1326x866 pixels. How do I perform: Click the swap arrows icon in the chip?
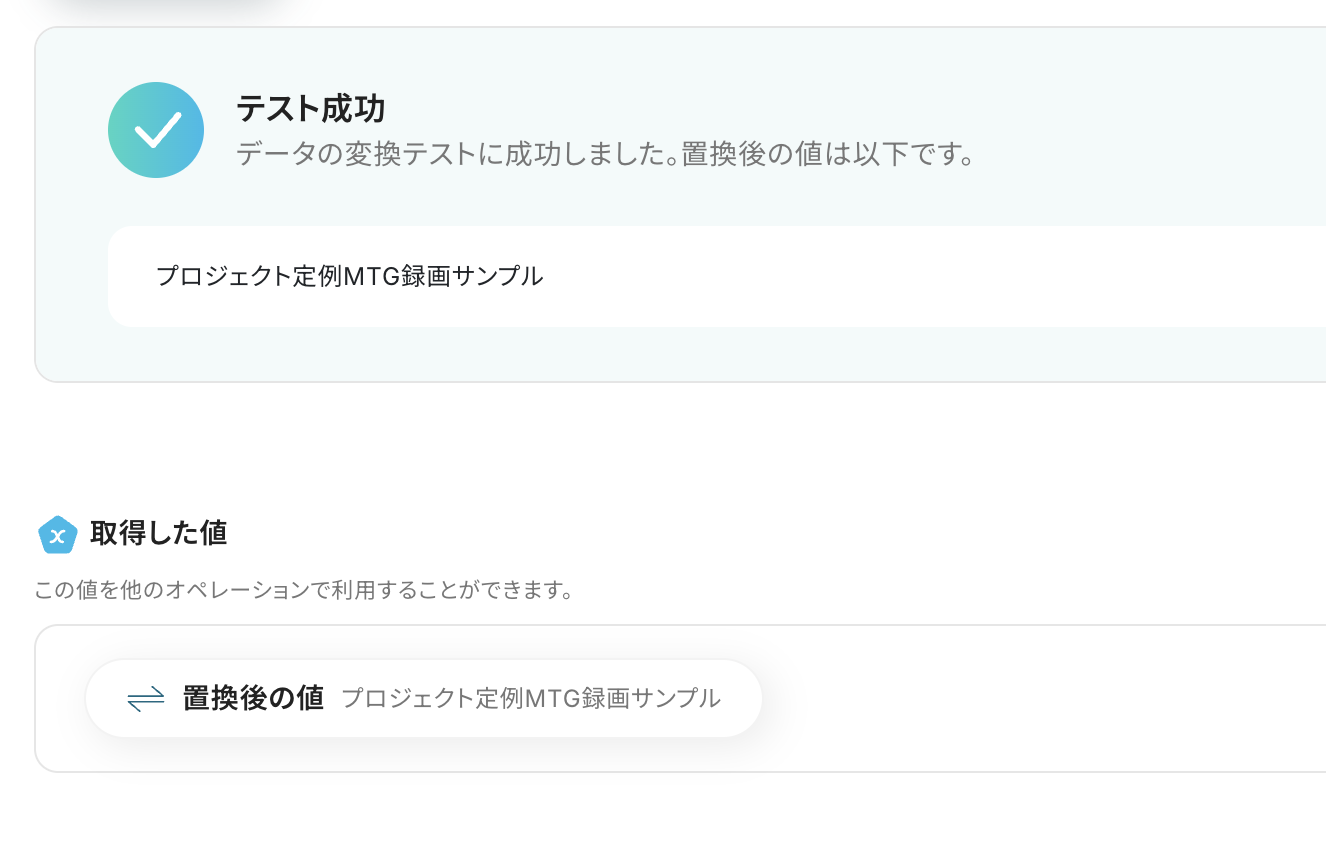(x=146, y=699)
